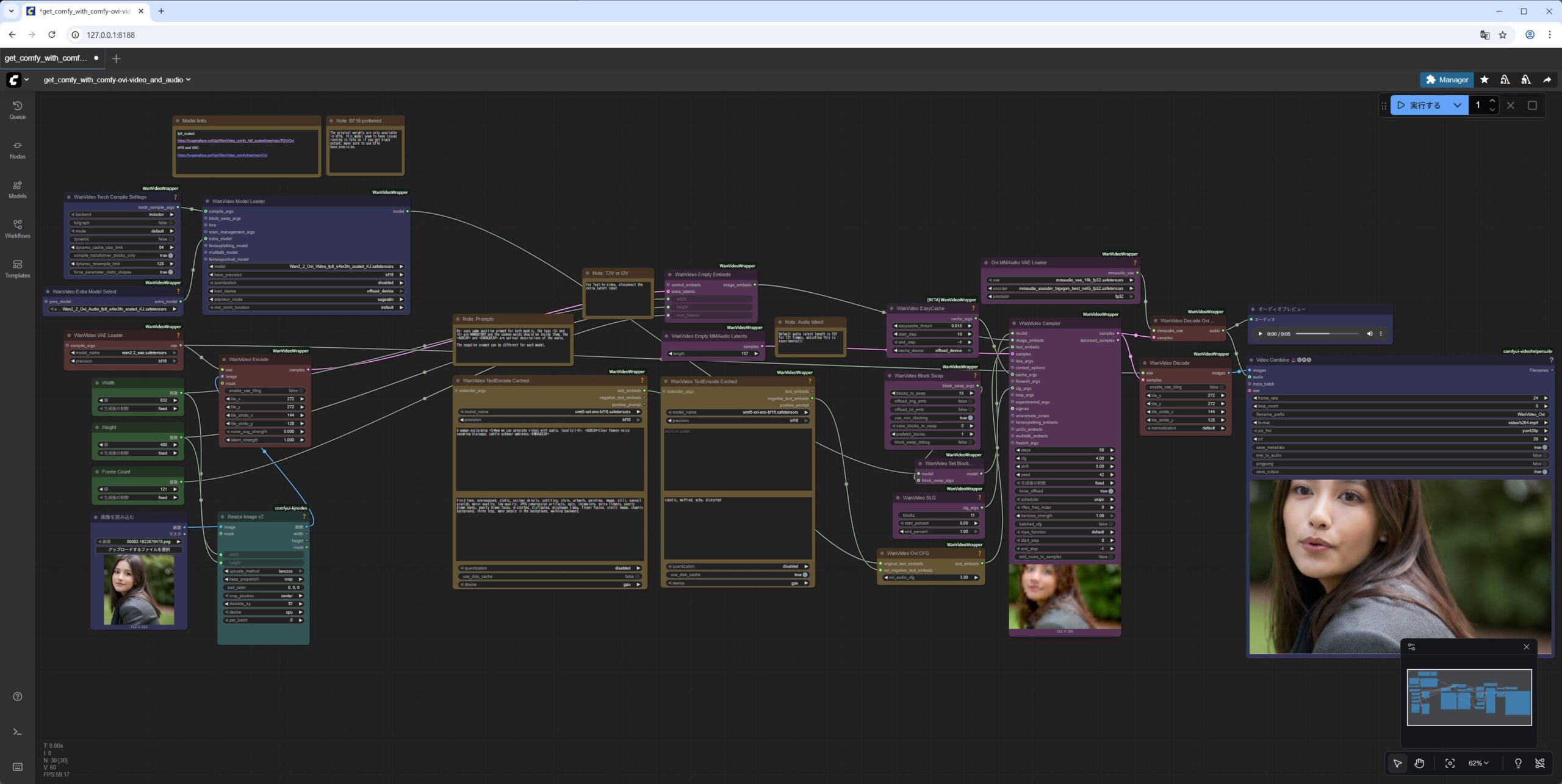Open the workflow name dropdown chevron

point(188,80)
